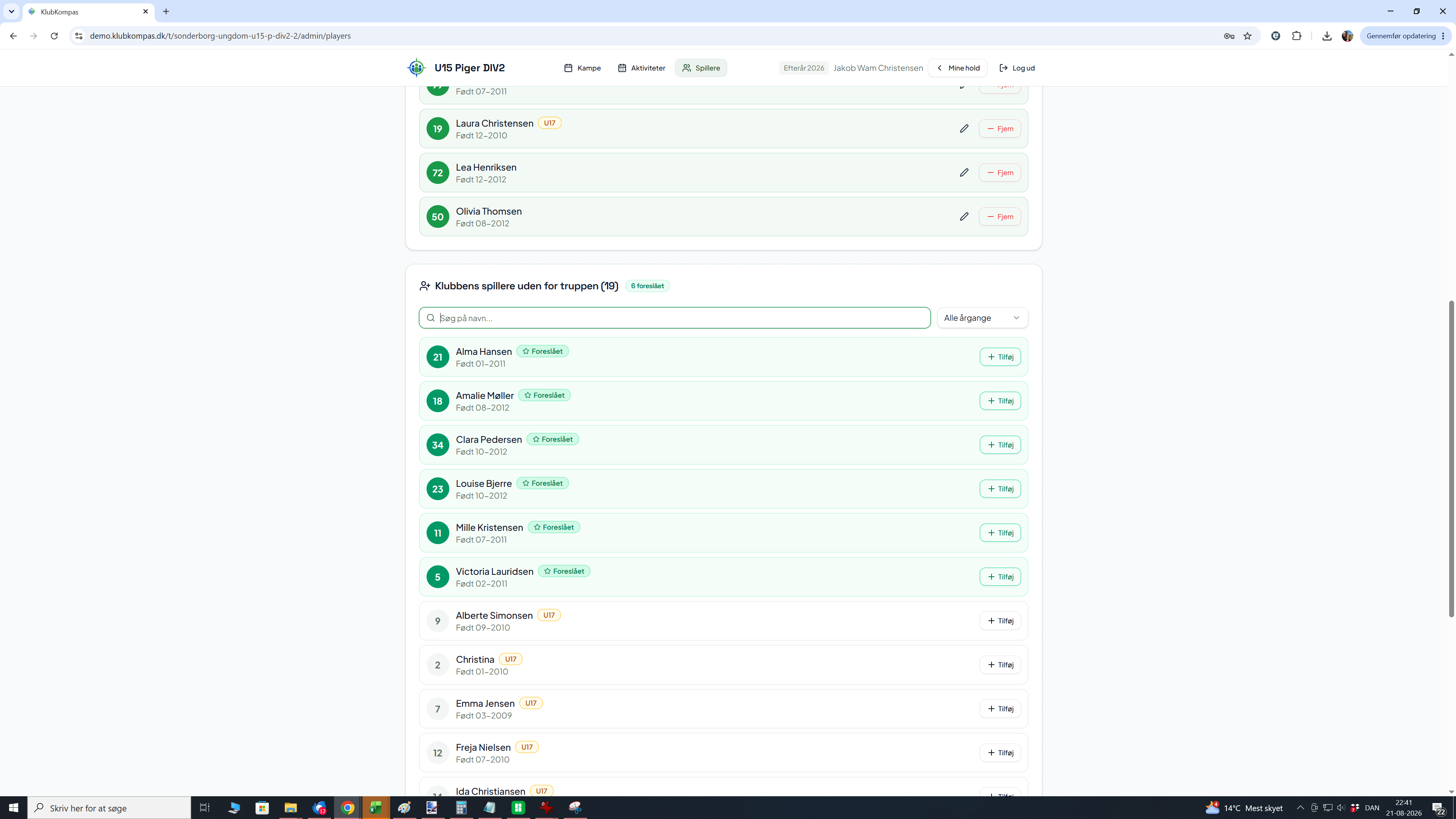The height and width of the screenshot is (819, 1456).
Task: Click the Efterår 2026 season label
Action: pos(804,68)
